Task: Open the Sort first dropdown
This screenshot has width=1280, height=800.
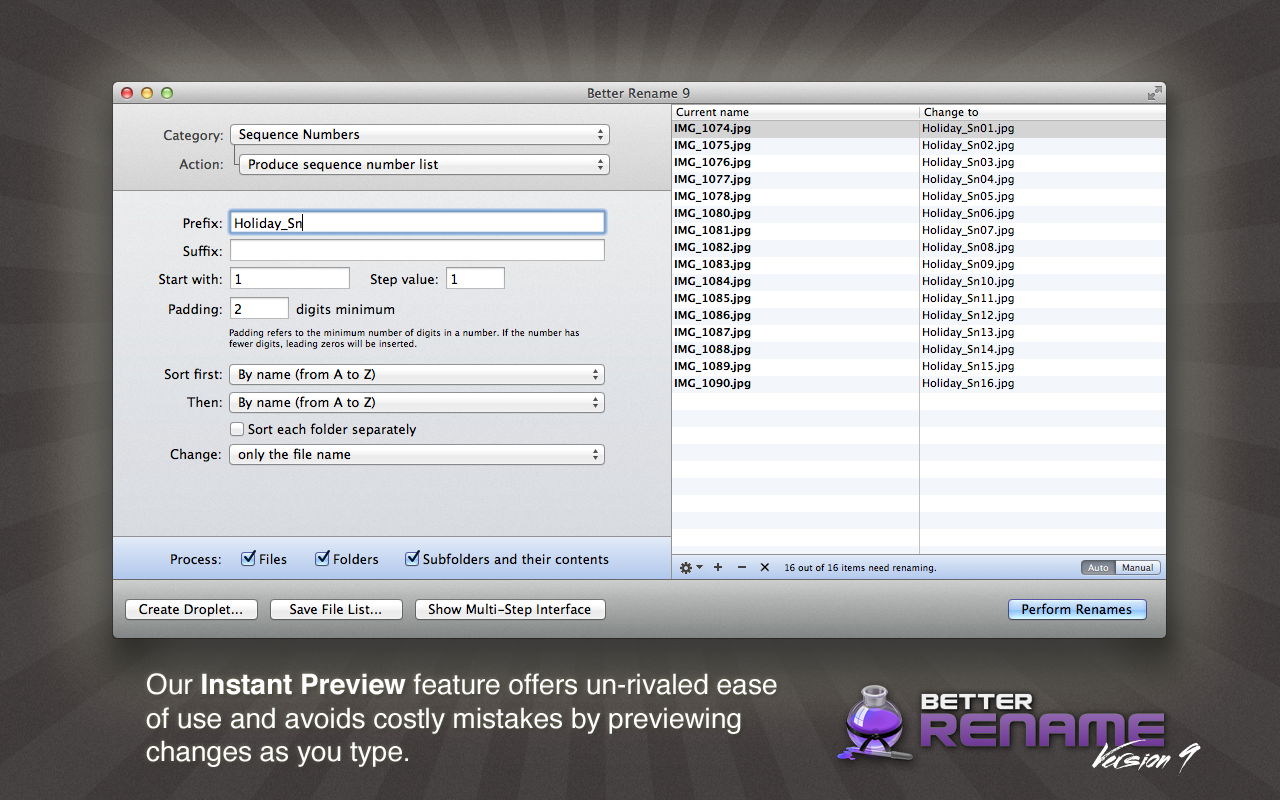Action: [417, 375]
